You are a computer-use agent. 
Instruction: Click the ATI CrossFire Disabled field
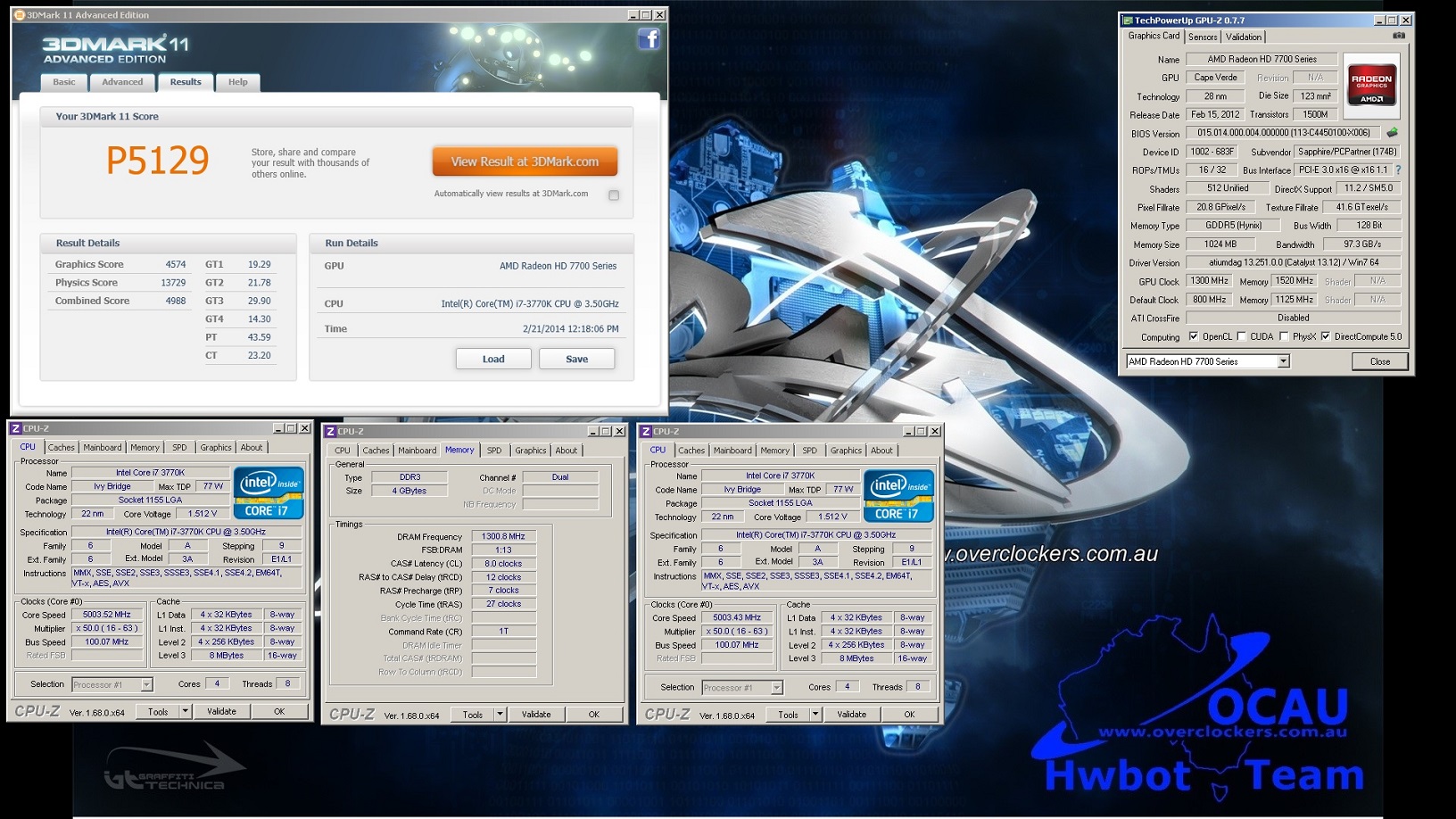(1293, 318)
